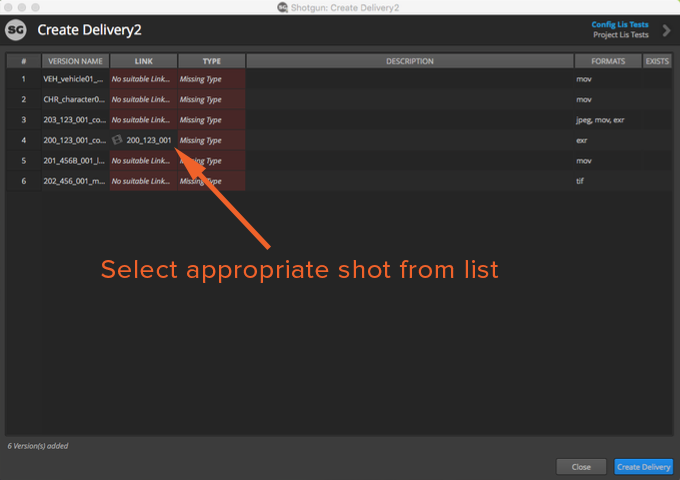The image size is (680, 480).
Task: Sort by the # column header
Action: (24, 61)
